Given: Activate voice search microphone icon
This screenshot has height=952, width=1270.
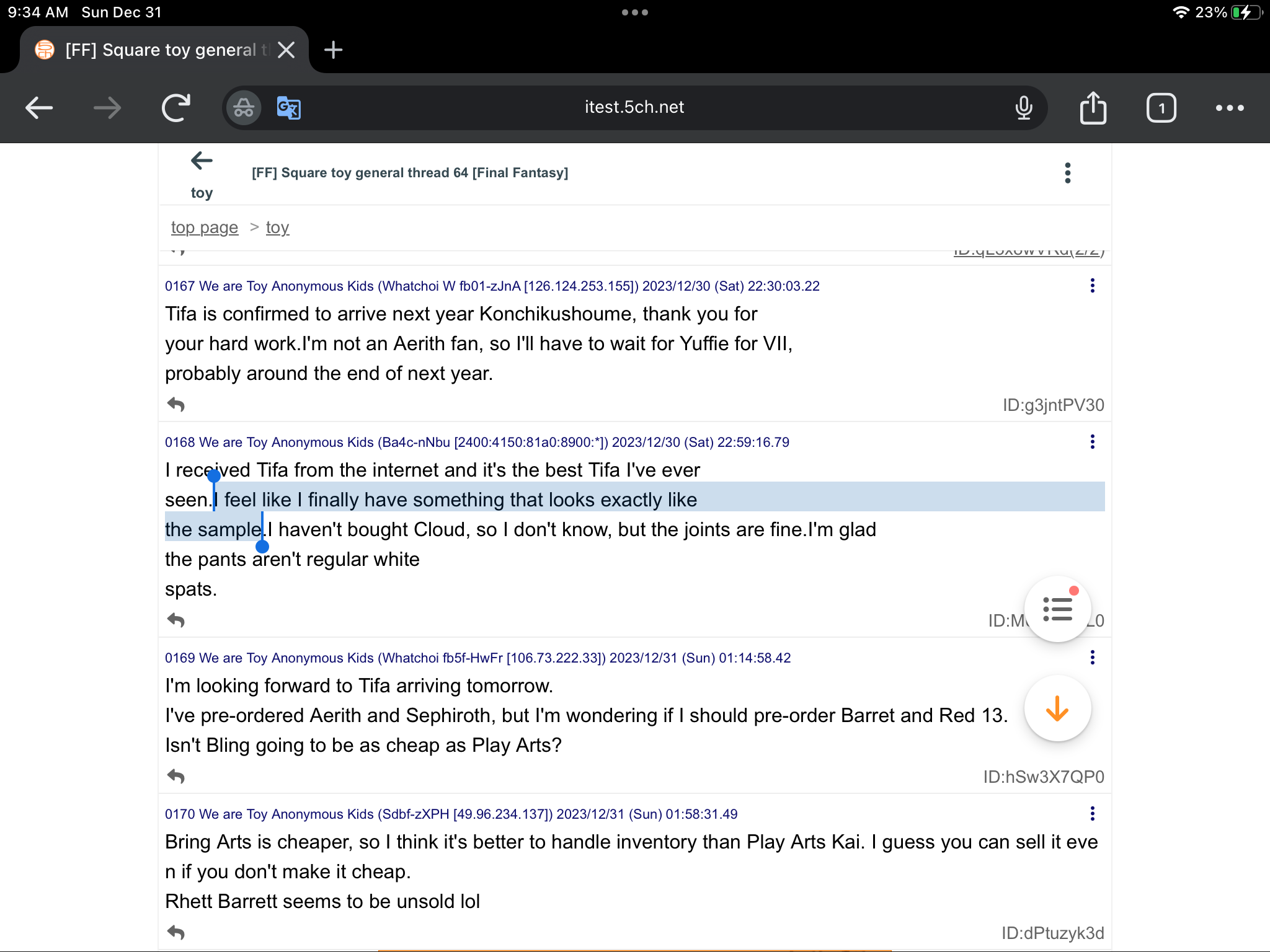Looking at the screenshot, I should (x=1023, y=108).
